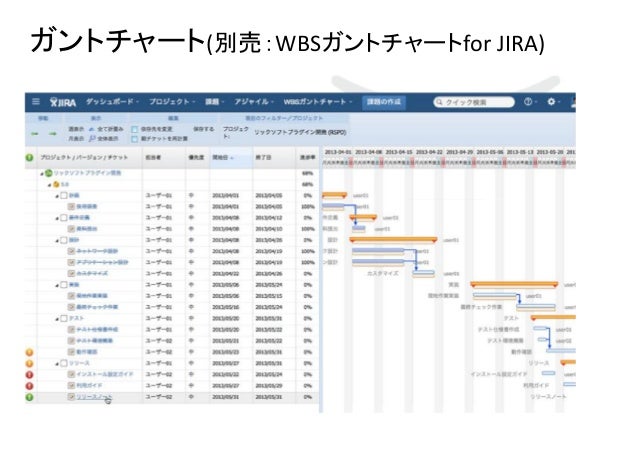The image size is (638, 451).
Task: Tick the 親チケットを再計画 checkbox
Action: [135, 139]
